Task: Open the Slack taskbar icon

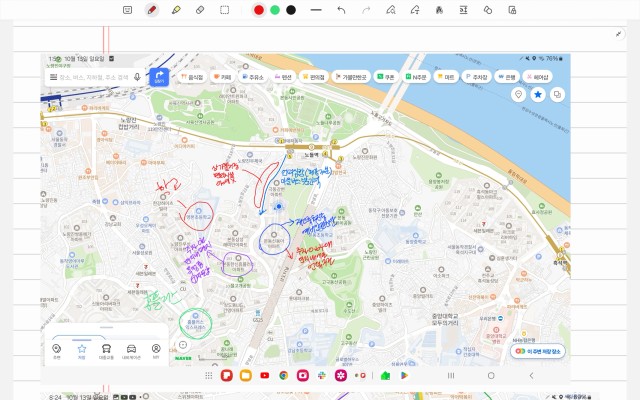Action: click(x=322, y=376)
